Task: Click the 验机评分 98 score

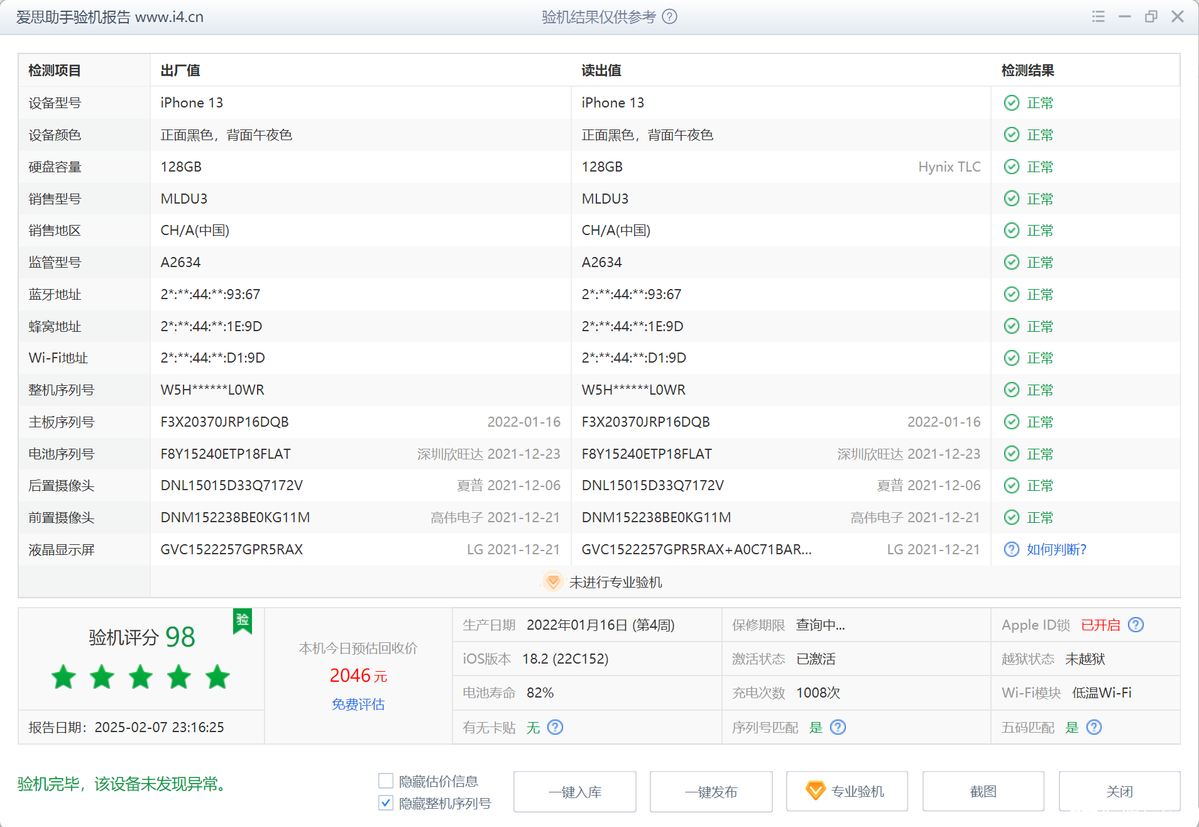Action: point(142,637)
